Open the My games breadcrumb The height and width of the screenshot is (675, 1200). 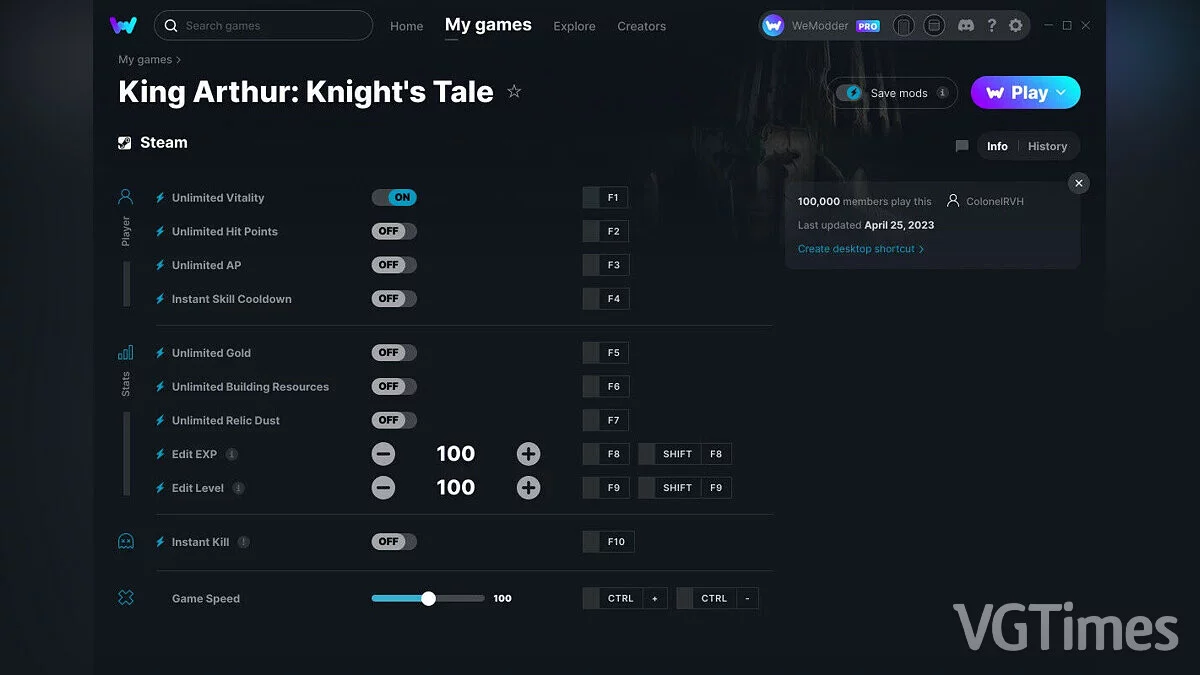coord(143,59)
